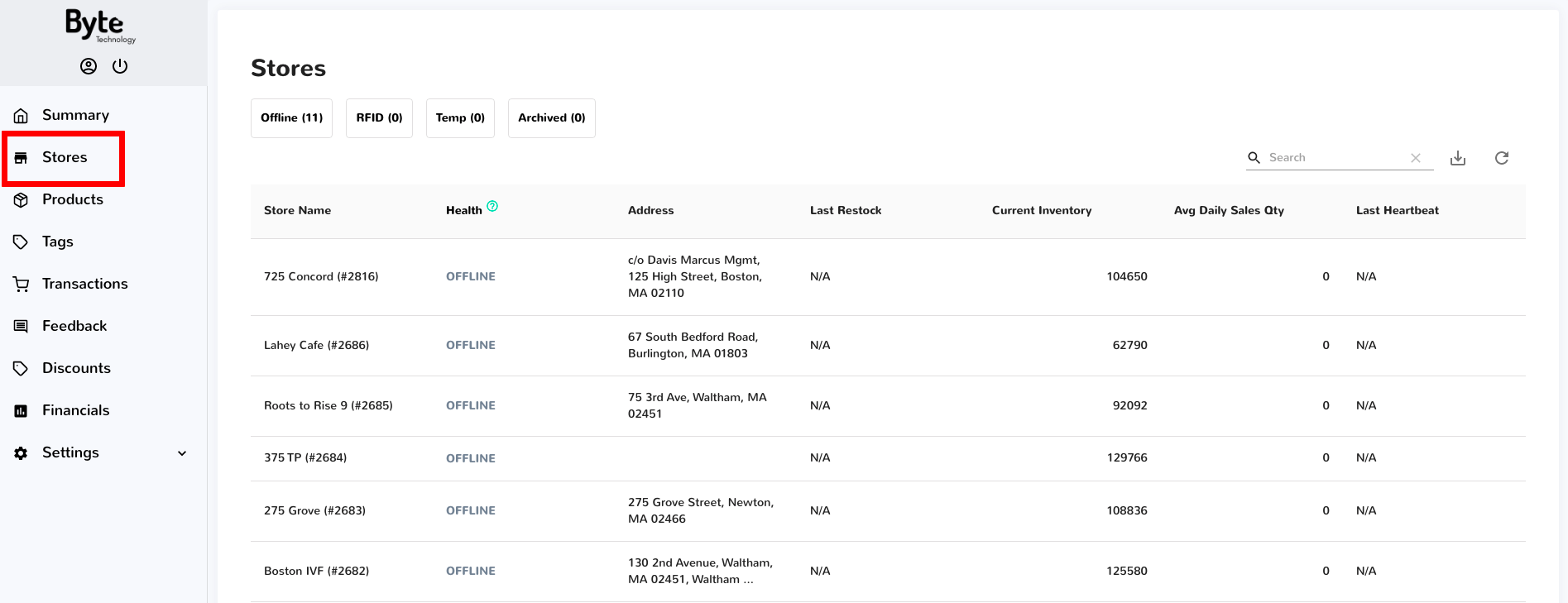Open store Roots to Rise 9 (#2685)

click(x=328, y=406)
